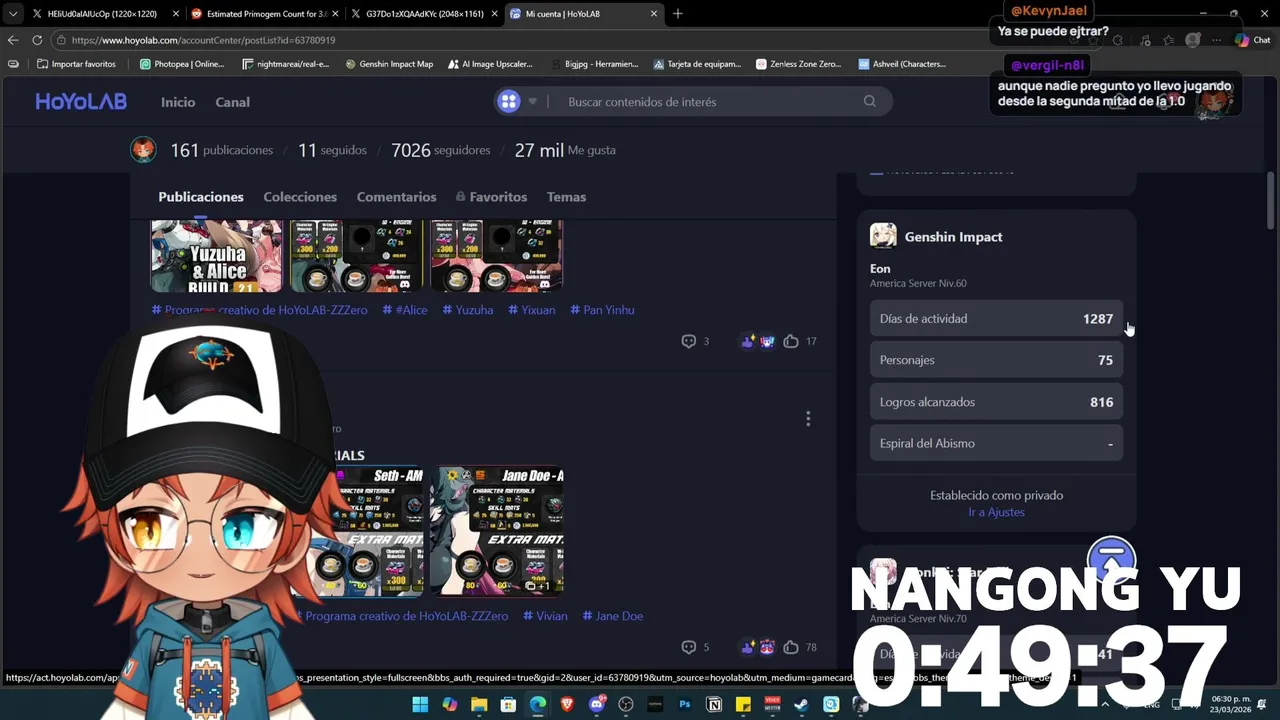Click the Yuzuha hashtag
The image size is (1280, 720).
pos(467,310)
